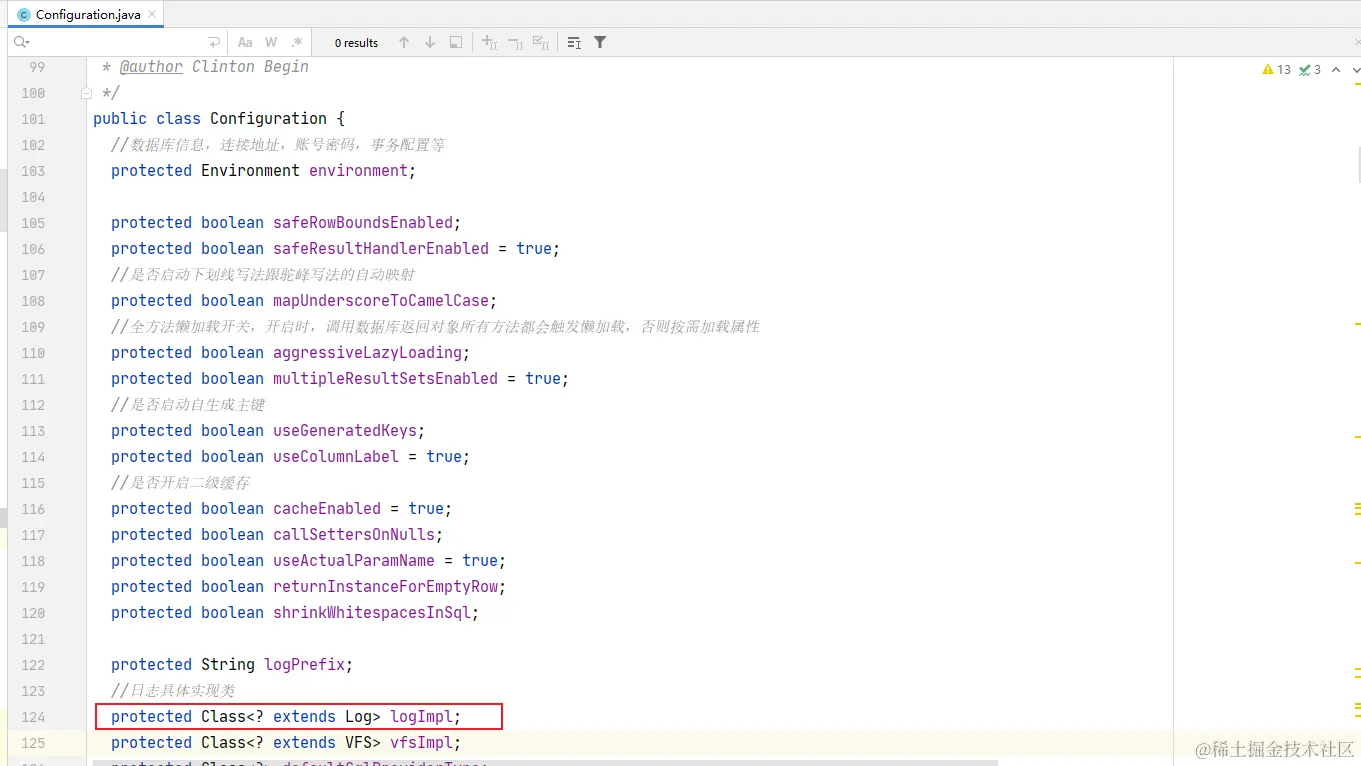This screenshot has height=766, width=1361.
Task: Select all occurrences icon in find bar
Action: [x=541, y=42]
